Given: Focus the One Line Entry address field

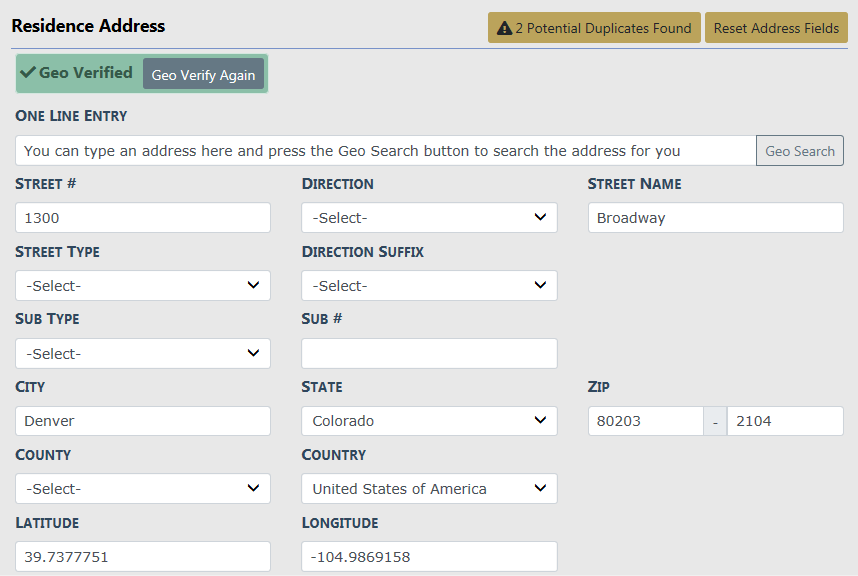Looking at the screenshot, I should [x=385, y=151].
